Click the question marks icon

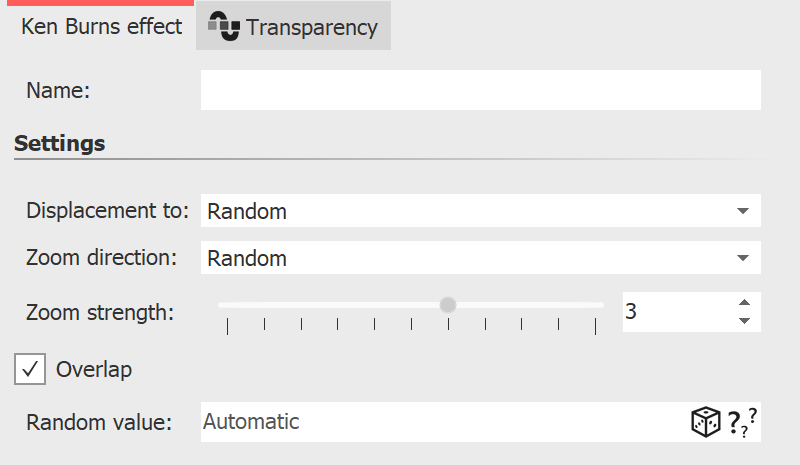741,423
